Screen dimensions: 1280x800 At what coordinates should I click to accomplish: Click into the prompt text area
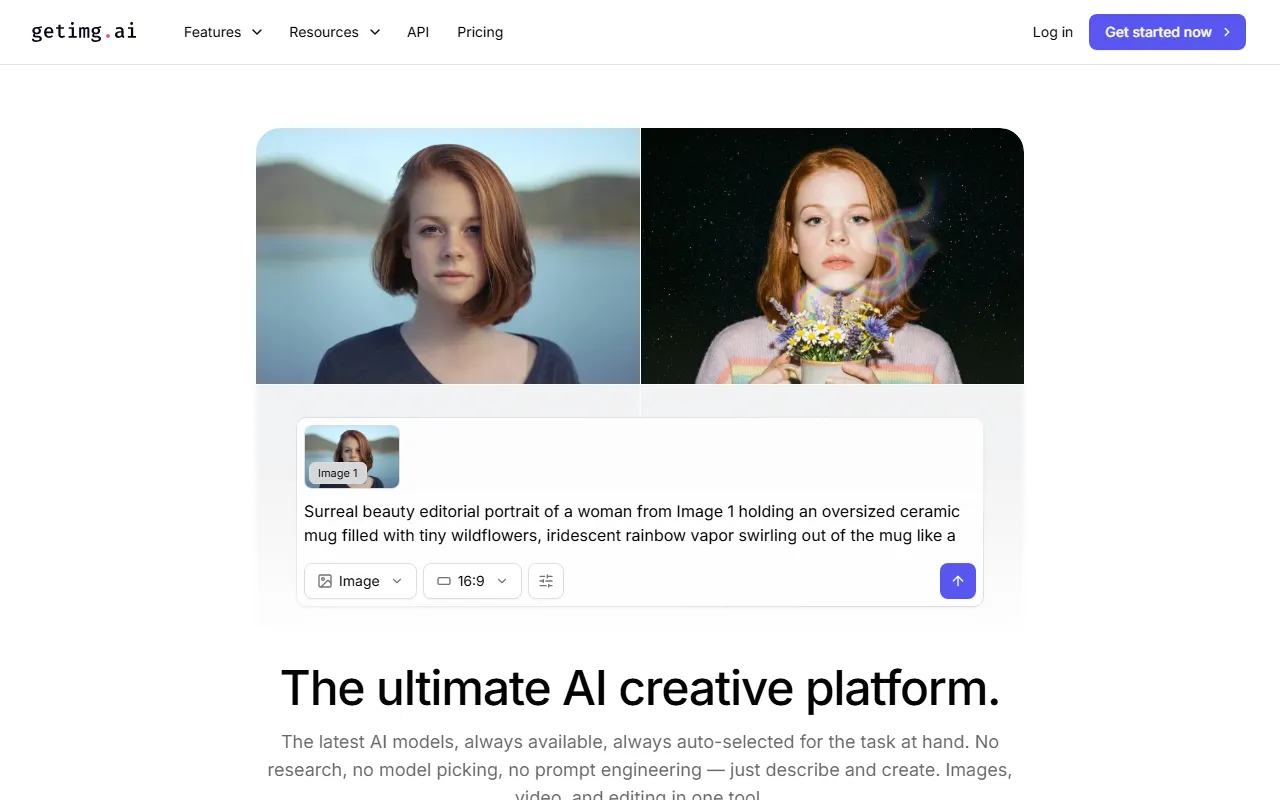pyautogui.click(x=630, y=523)
